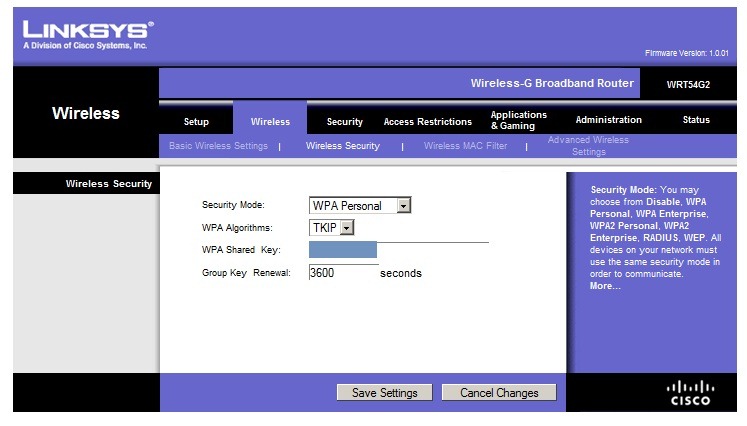This screenshot has height=426, width=747.
Task: Click the Group Key Renewal field
Action: pos(343,273)
